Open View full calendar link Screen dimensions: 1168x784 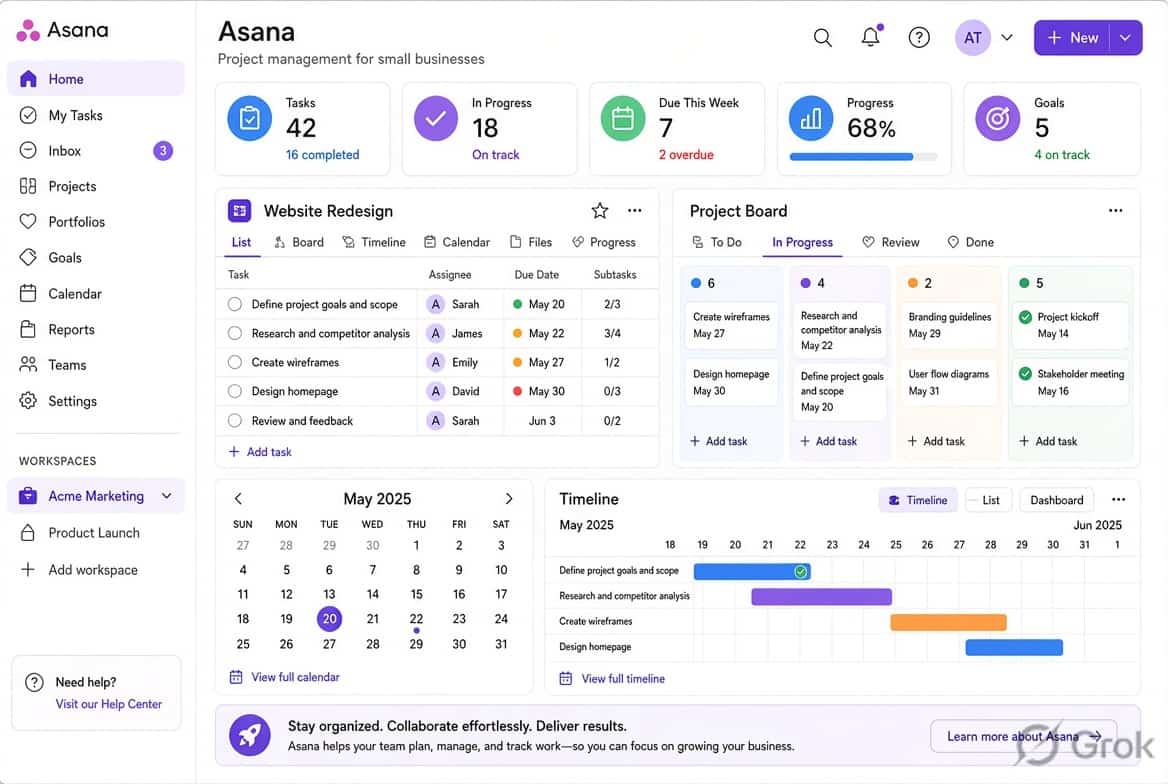pyautogui.click(x=285, y=677)
